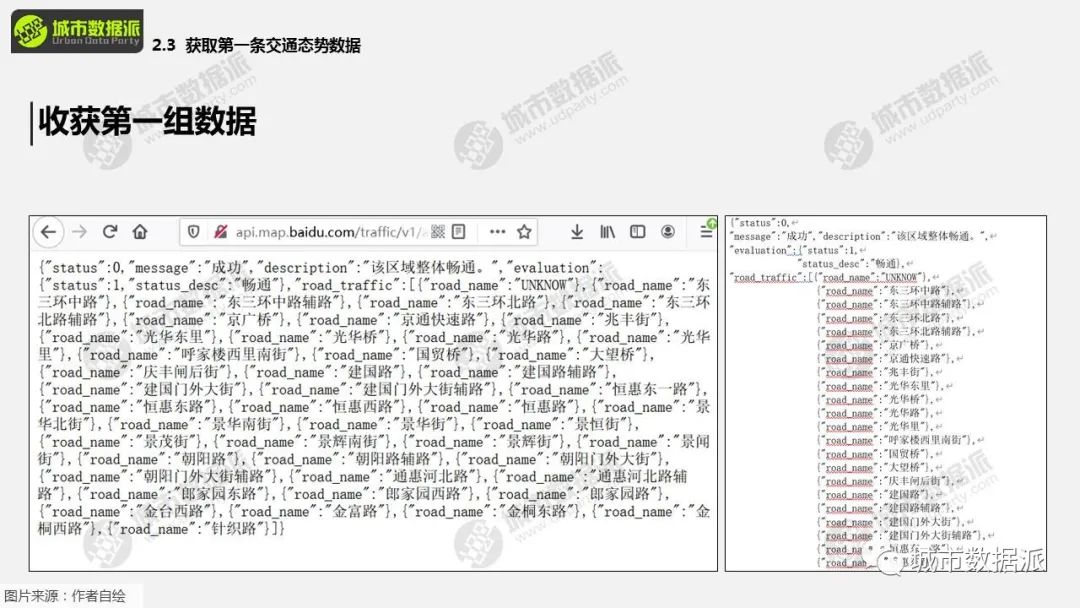Open the browser home page icon

click(140, 232)
